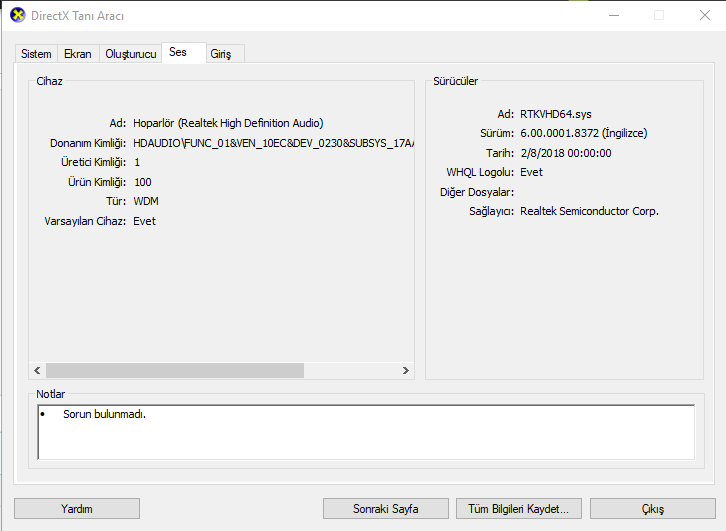Select the Ses tab
Screen dimensions: 726x531
click(x=183, y=52)
